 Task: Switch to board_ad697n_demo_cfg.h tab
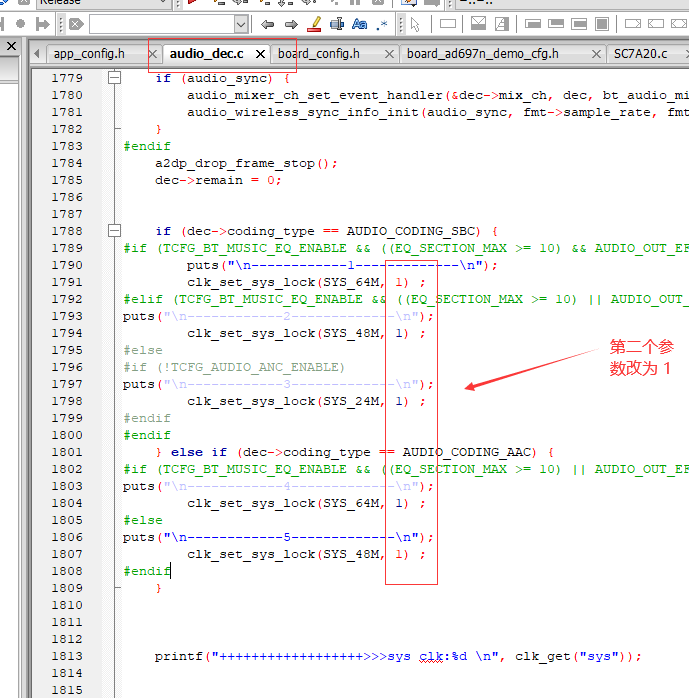482,54
